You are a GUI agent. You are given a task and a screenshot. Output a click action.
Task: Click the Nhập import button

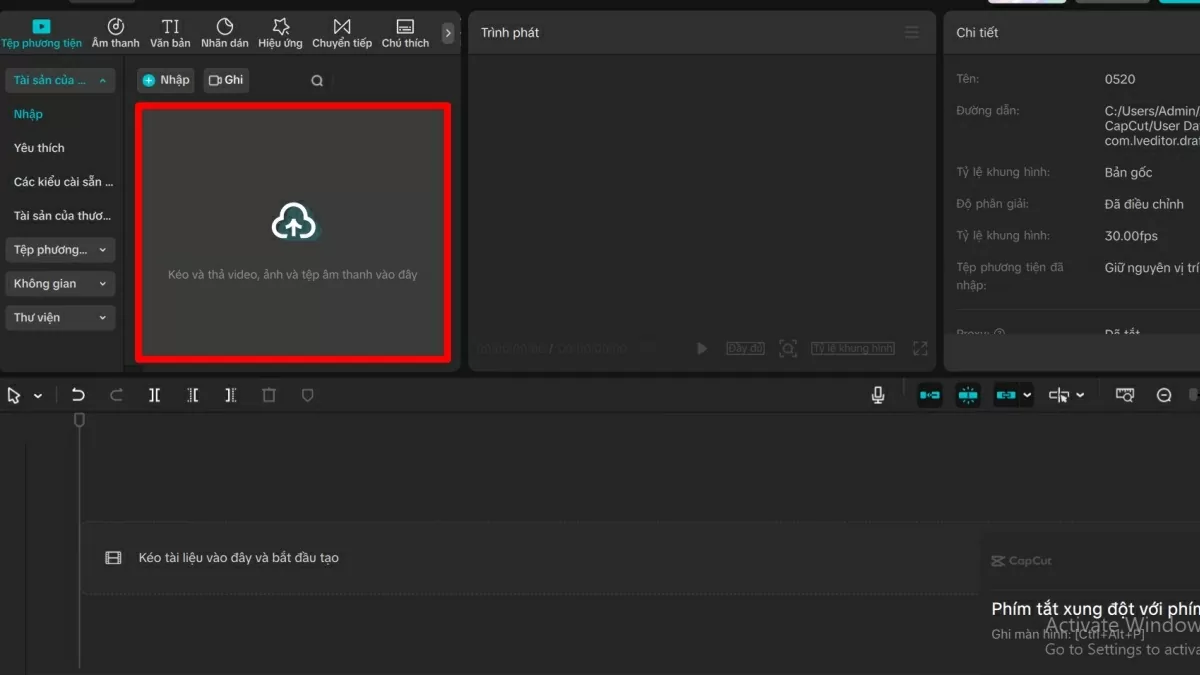[x=165, y=80]
